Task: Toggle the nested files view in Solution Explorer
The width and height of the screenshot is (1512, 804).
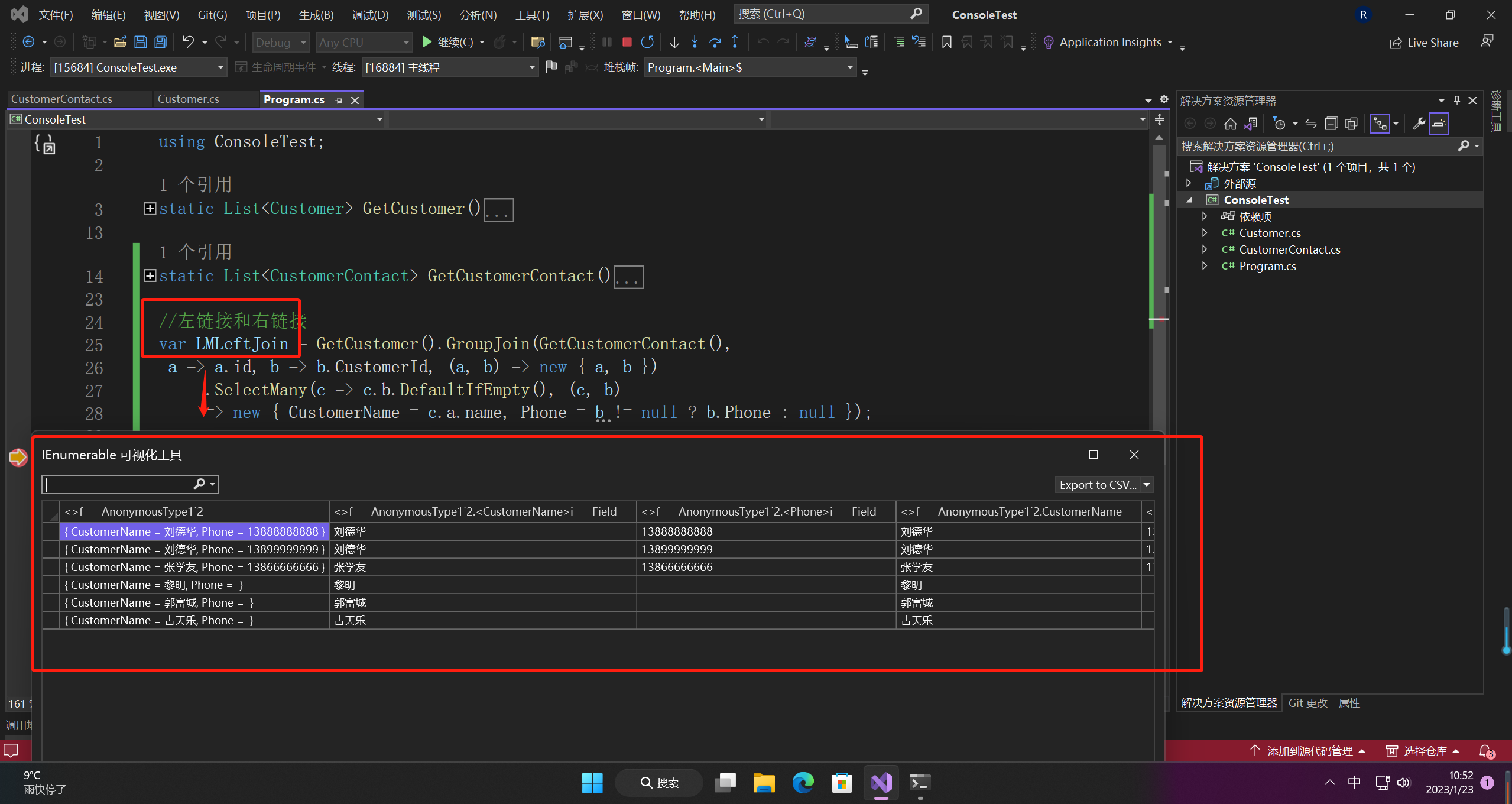Action: (1380, 124)
